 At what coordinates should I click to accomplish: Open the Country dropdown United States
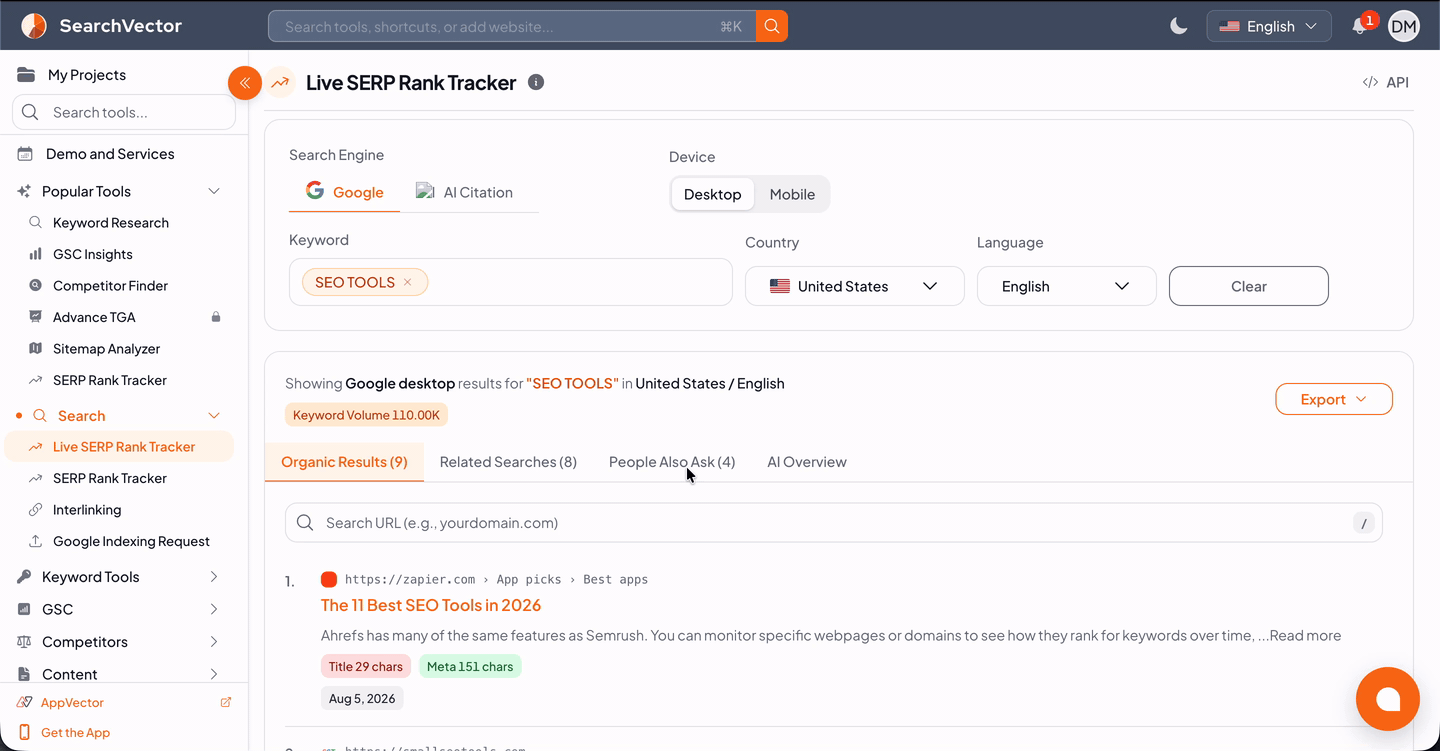click(x=855, y=286)
